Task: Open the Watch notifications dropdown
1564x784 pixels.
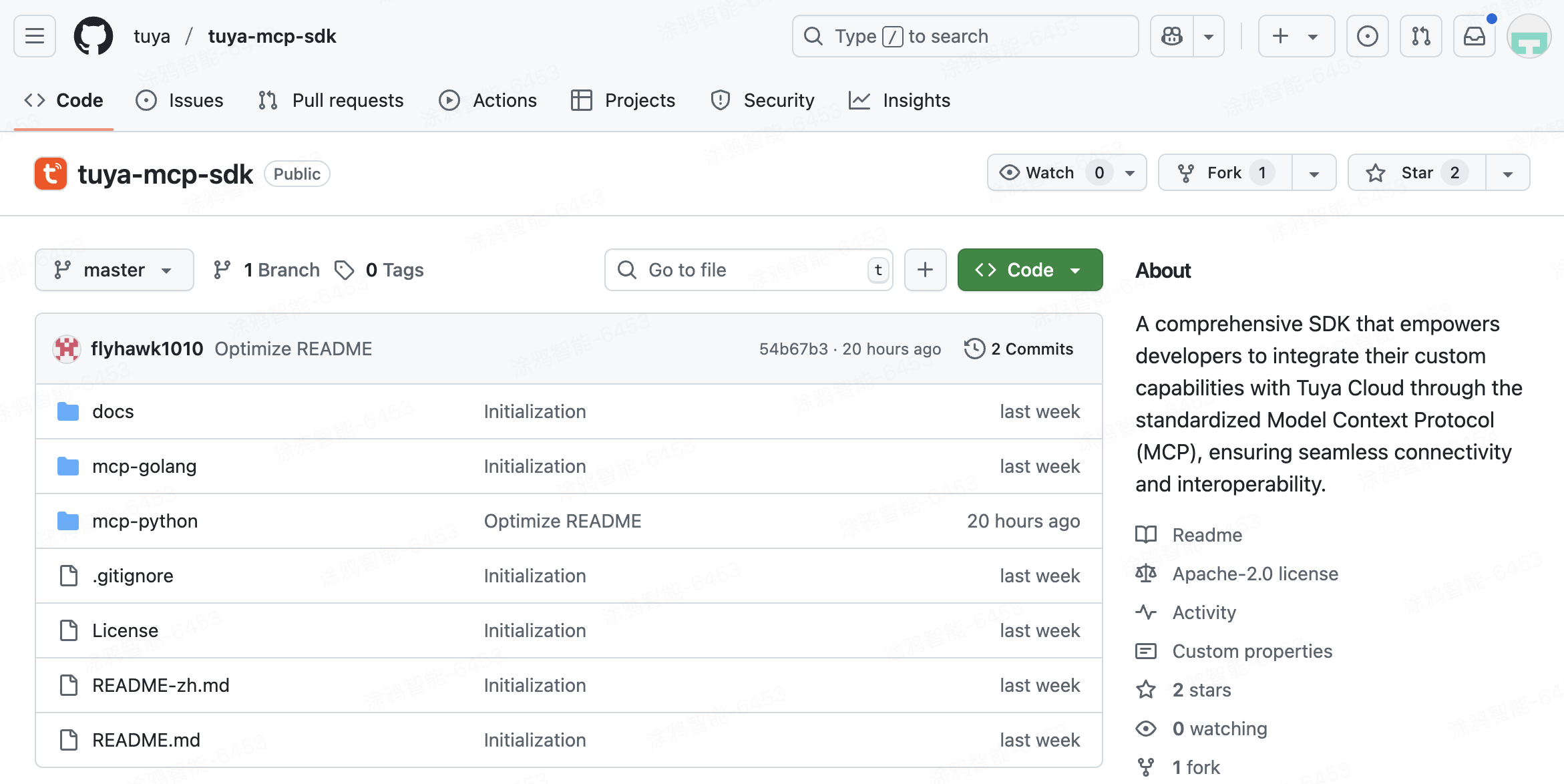Action: coord(1066,173)
